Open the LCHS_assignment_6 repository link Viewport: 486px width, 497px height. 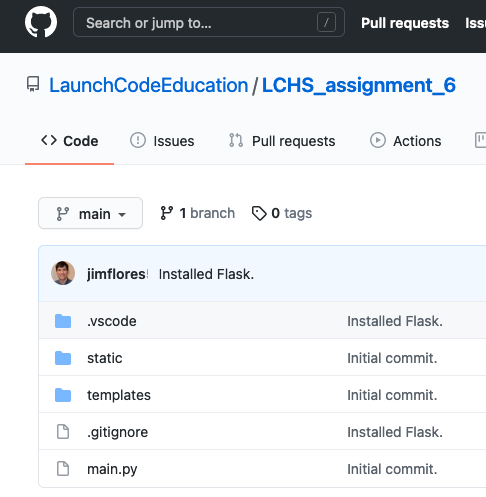(359, 85)
